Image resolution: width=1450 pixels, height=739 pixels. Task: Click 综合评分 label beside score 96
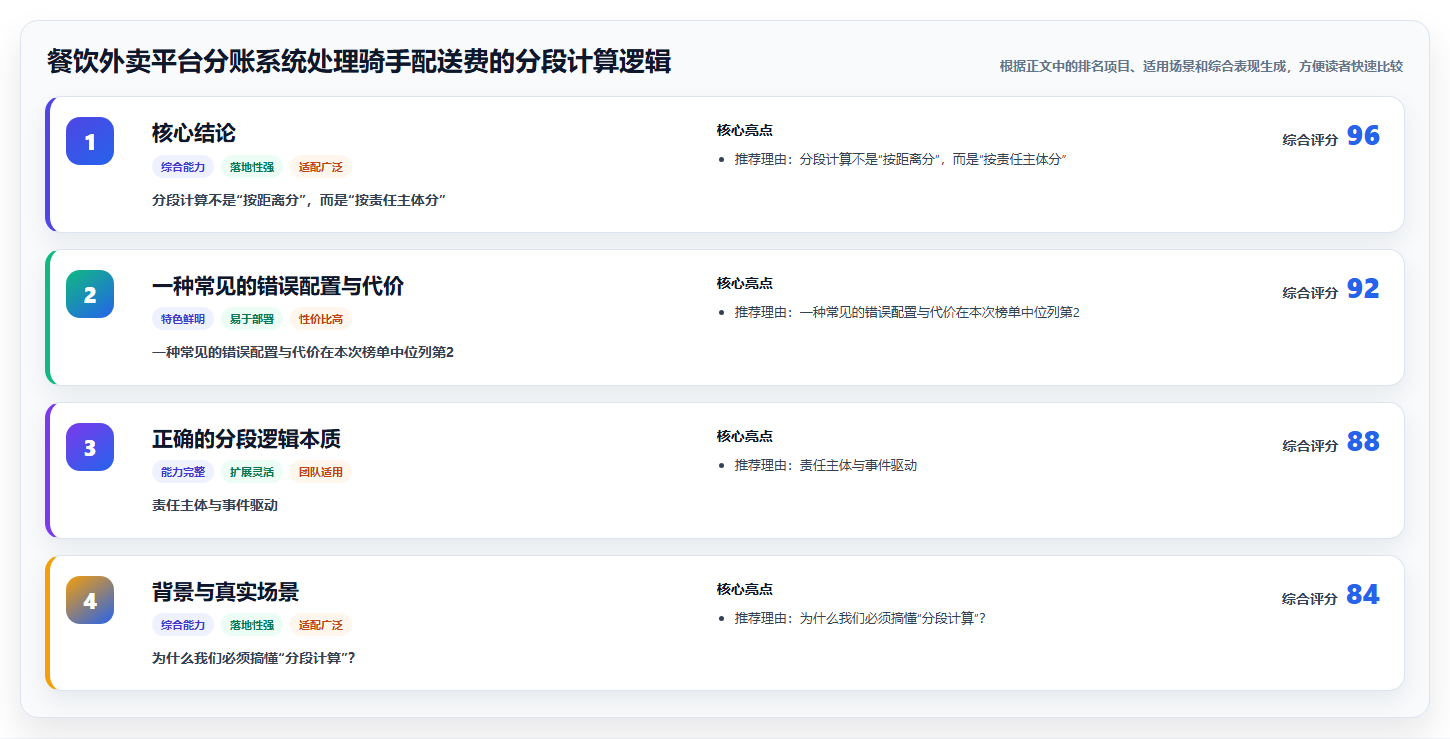(1310, 140)
